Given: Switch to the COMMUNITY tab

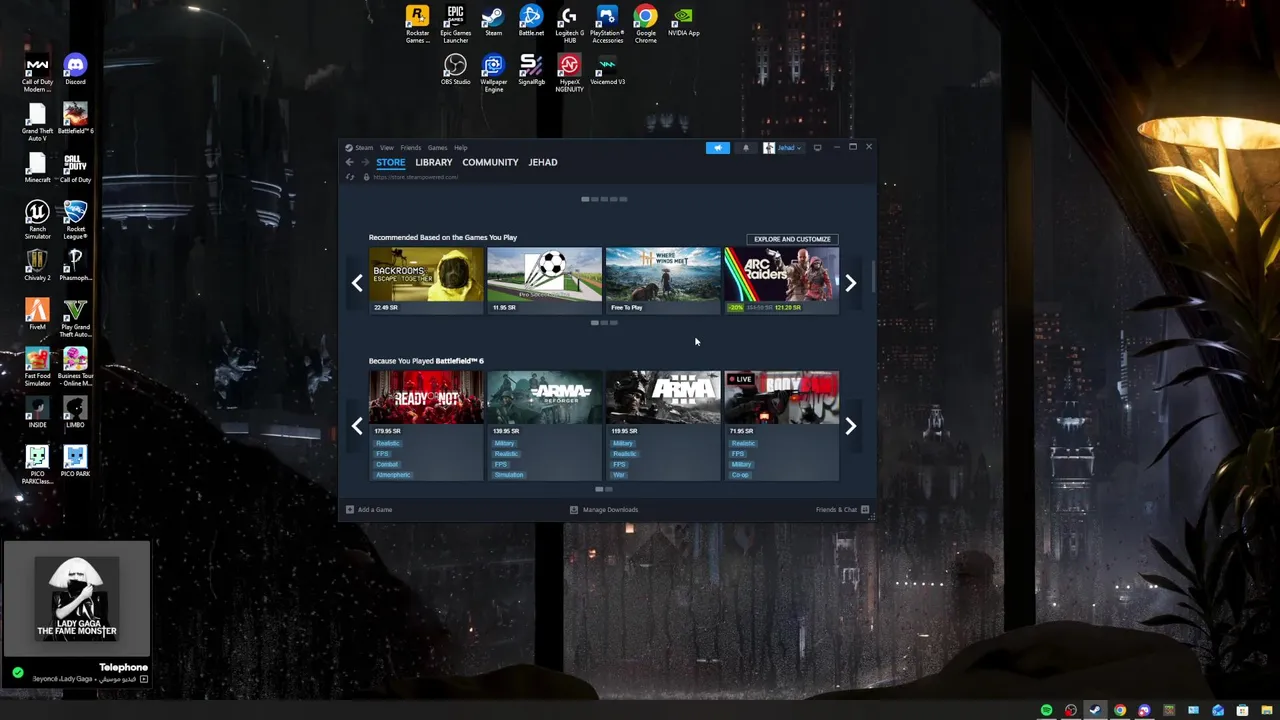Looking at the screenshot, I should tap(490, 162).
